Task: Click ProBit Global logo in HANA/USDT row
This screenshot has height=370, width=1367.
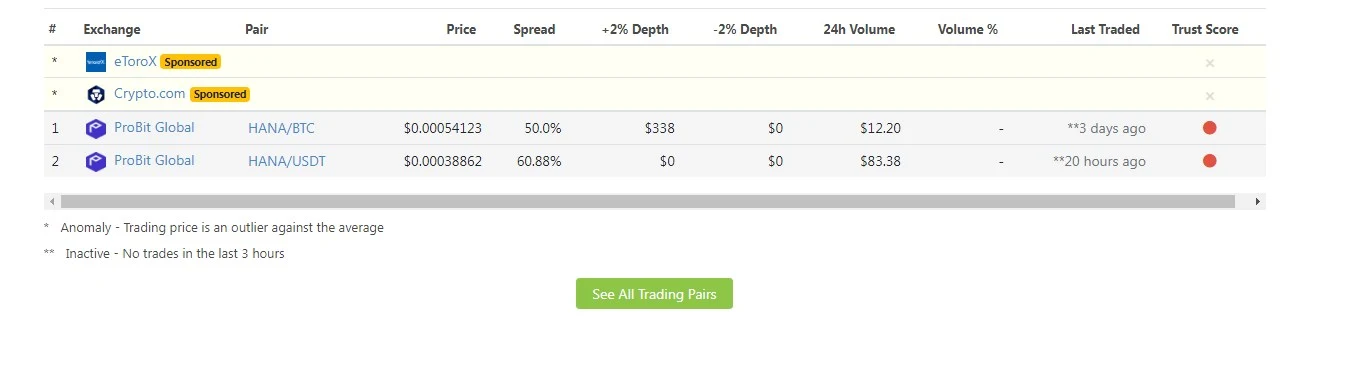Action: [x=96, y=161]
